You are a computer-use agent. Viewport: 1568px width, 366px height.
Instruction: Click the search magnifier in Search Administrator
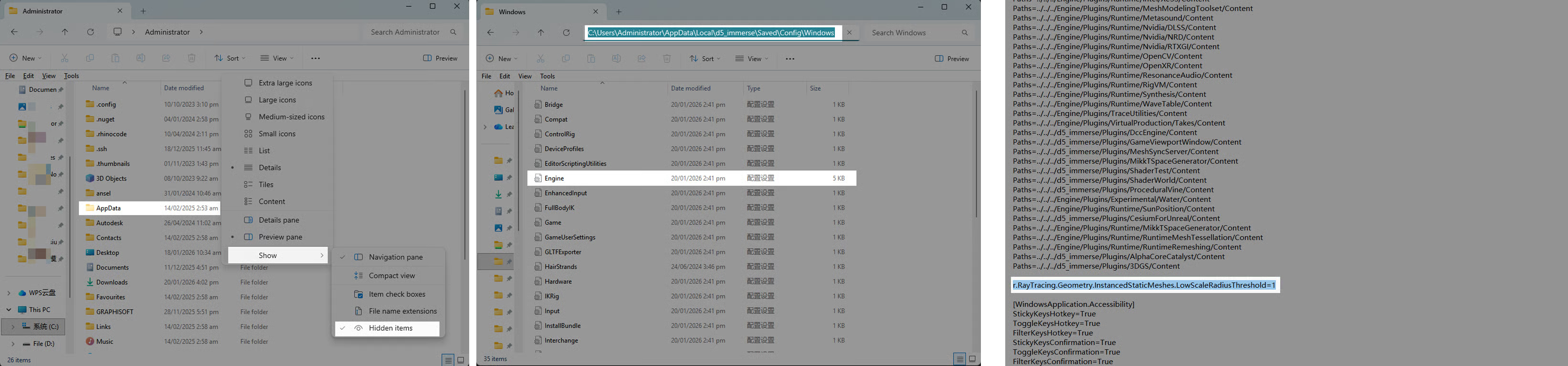point(453,32)
